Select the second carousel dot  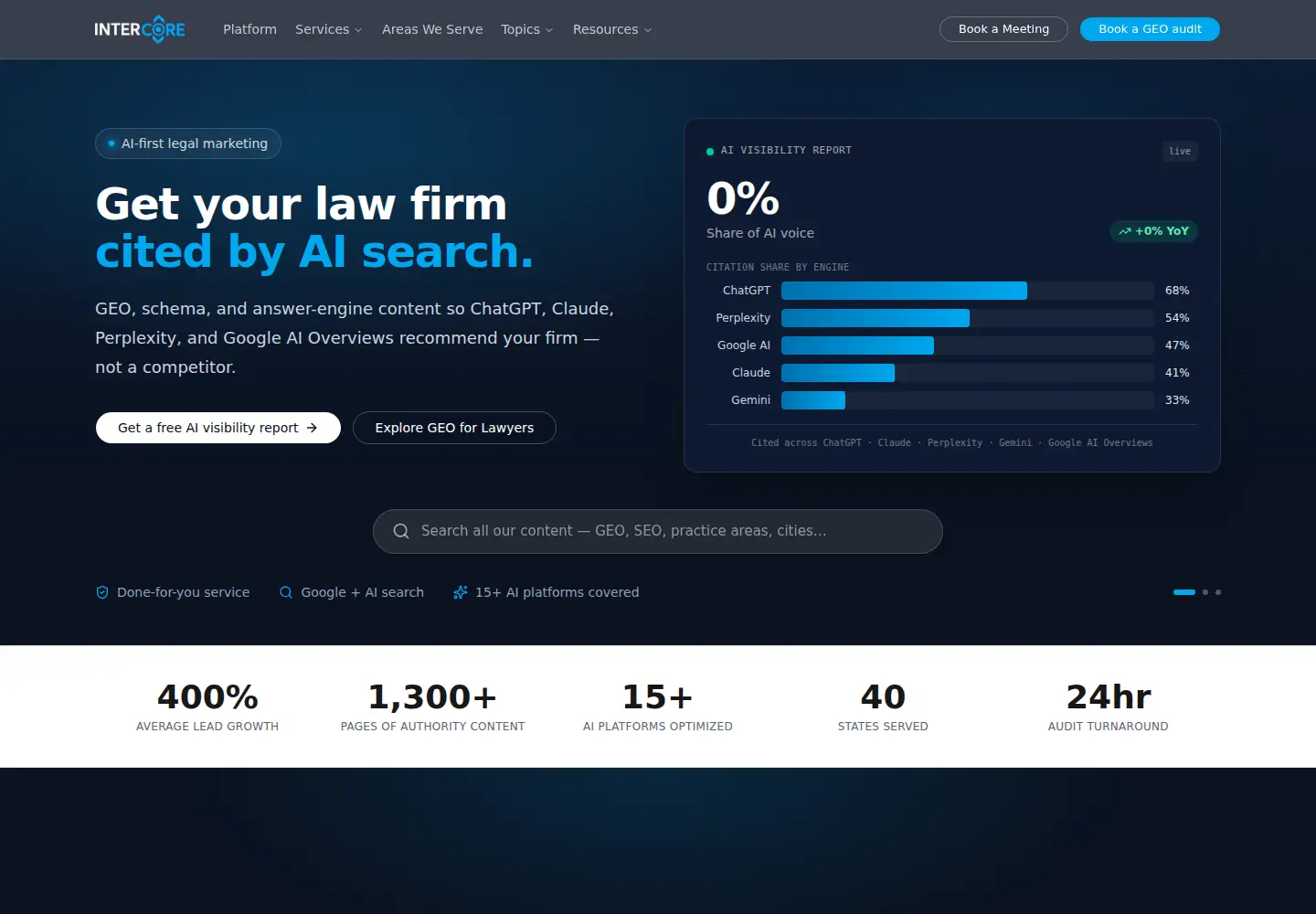click(x=1205, y=592)
